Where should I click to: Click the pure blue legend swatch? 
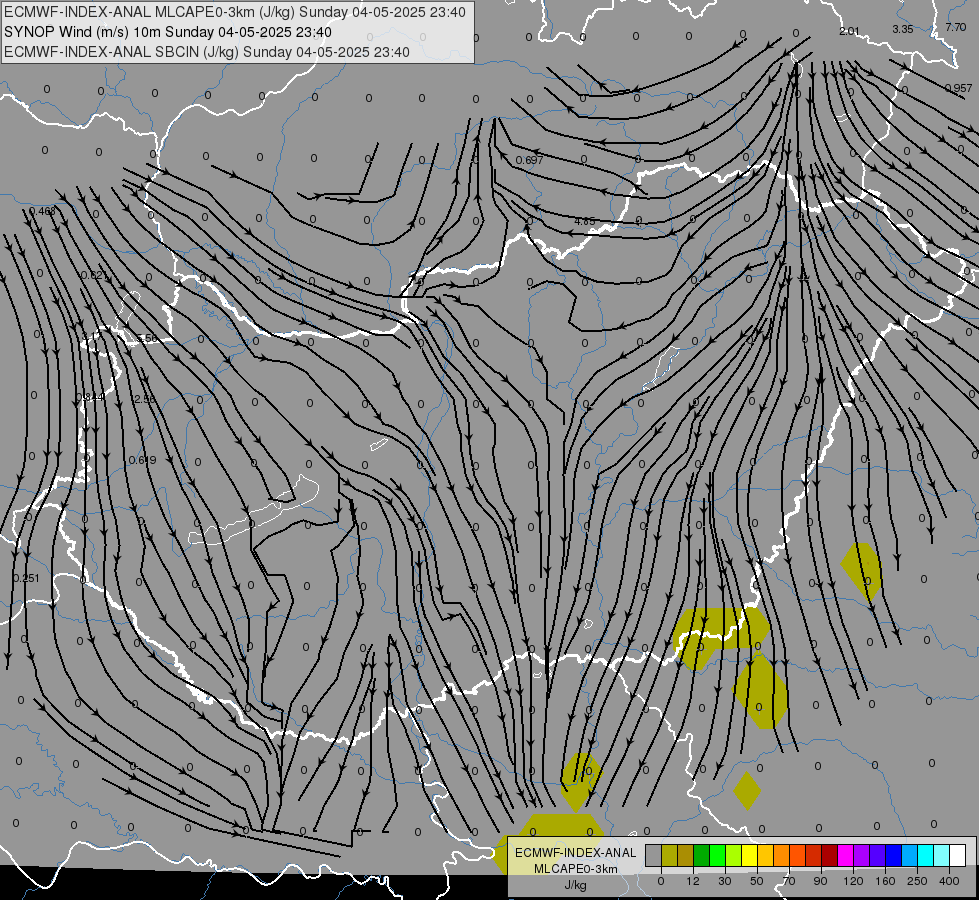point(893,855)
